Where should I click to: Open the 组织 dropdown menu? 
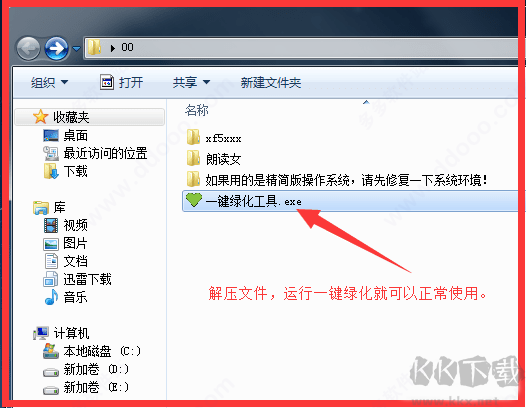click(x=49, y=83)
